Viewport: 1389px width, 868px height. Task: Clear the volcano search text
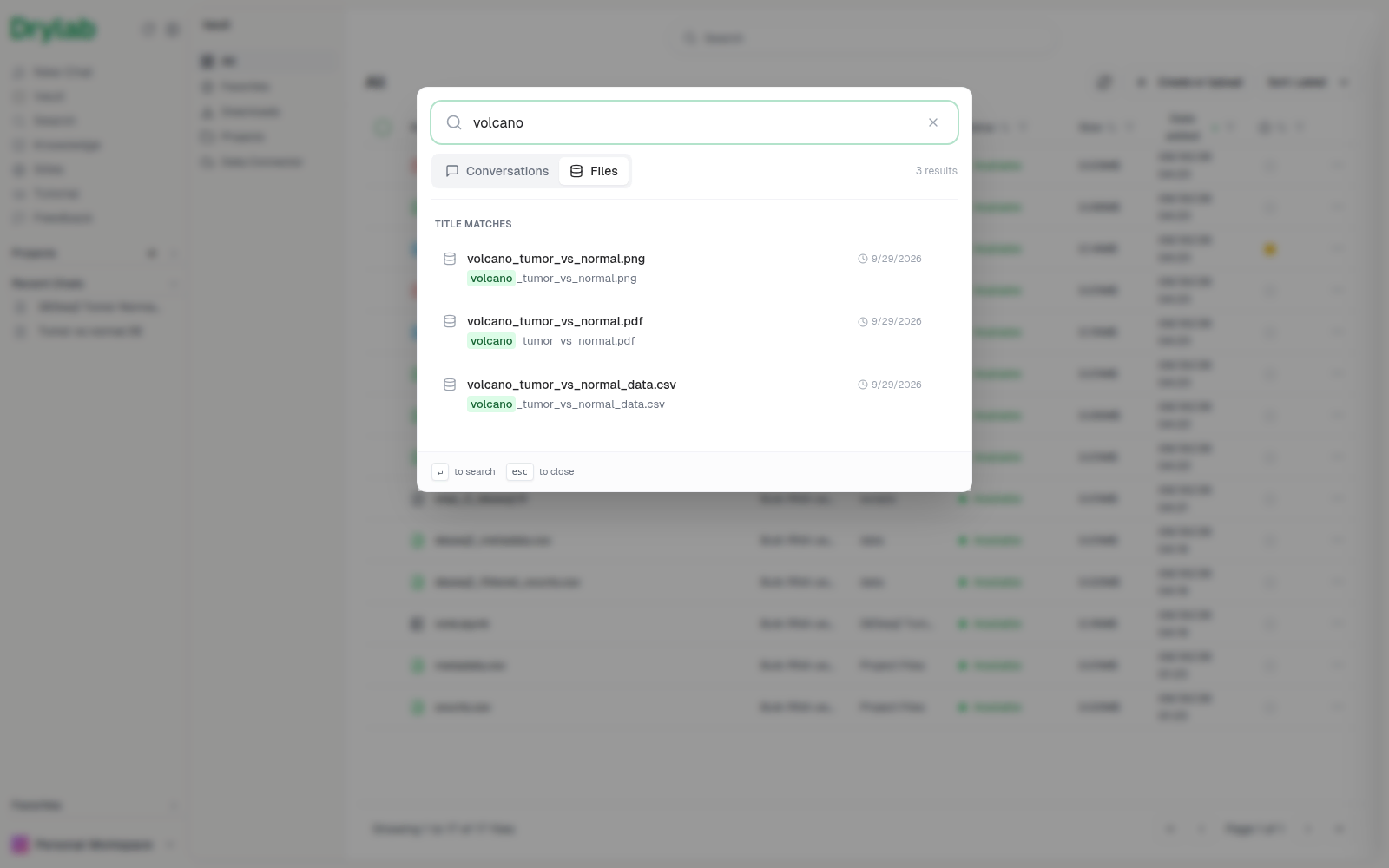point(933,122)
